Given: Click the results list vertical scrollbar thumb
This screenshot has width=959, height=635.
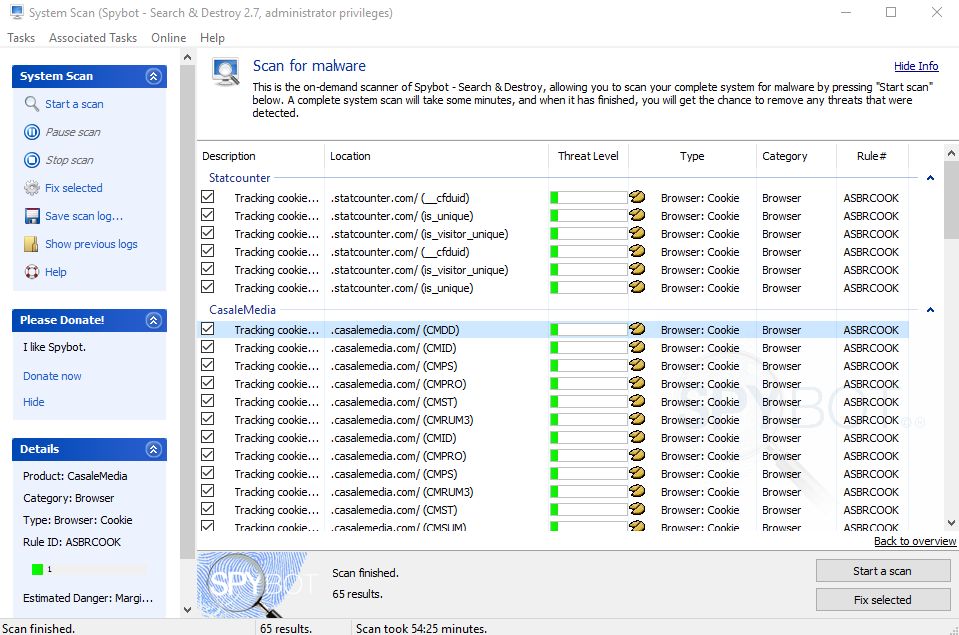Looking at the screenshot, I should [951, 201].
